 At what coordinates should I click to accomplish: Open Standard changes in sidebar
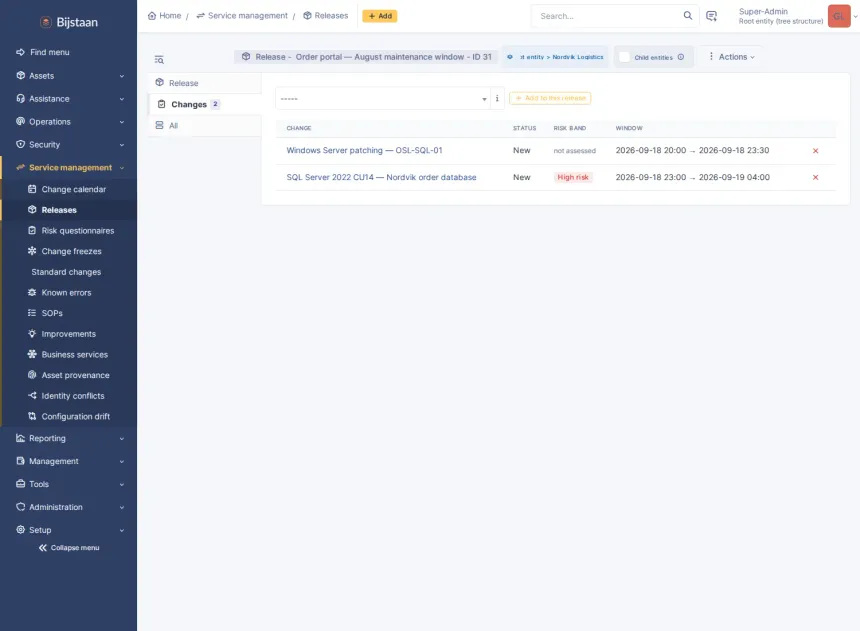[x=66, y=272]
